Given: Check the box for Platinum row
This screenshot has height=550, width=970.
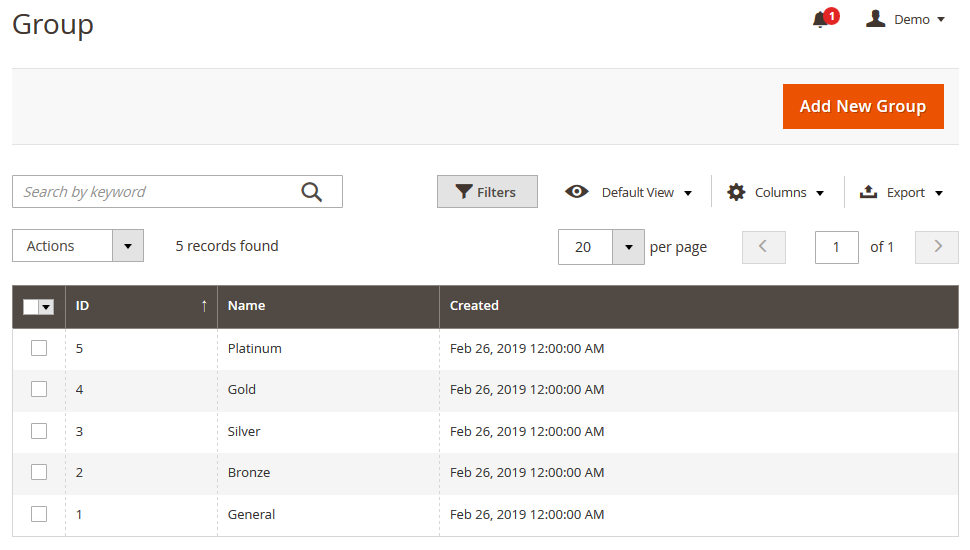Looking at the screenshot, I should click(39, 348).
